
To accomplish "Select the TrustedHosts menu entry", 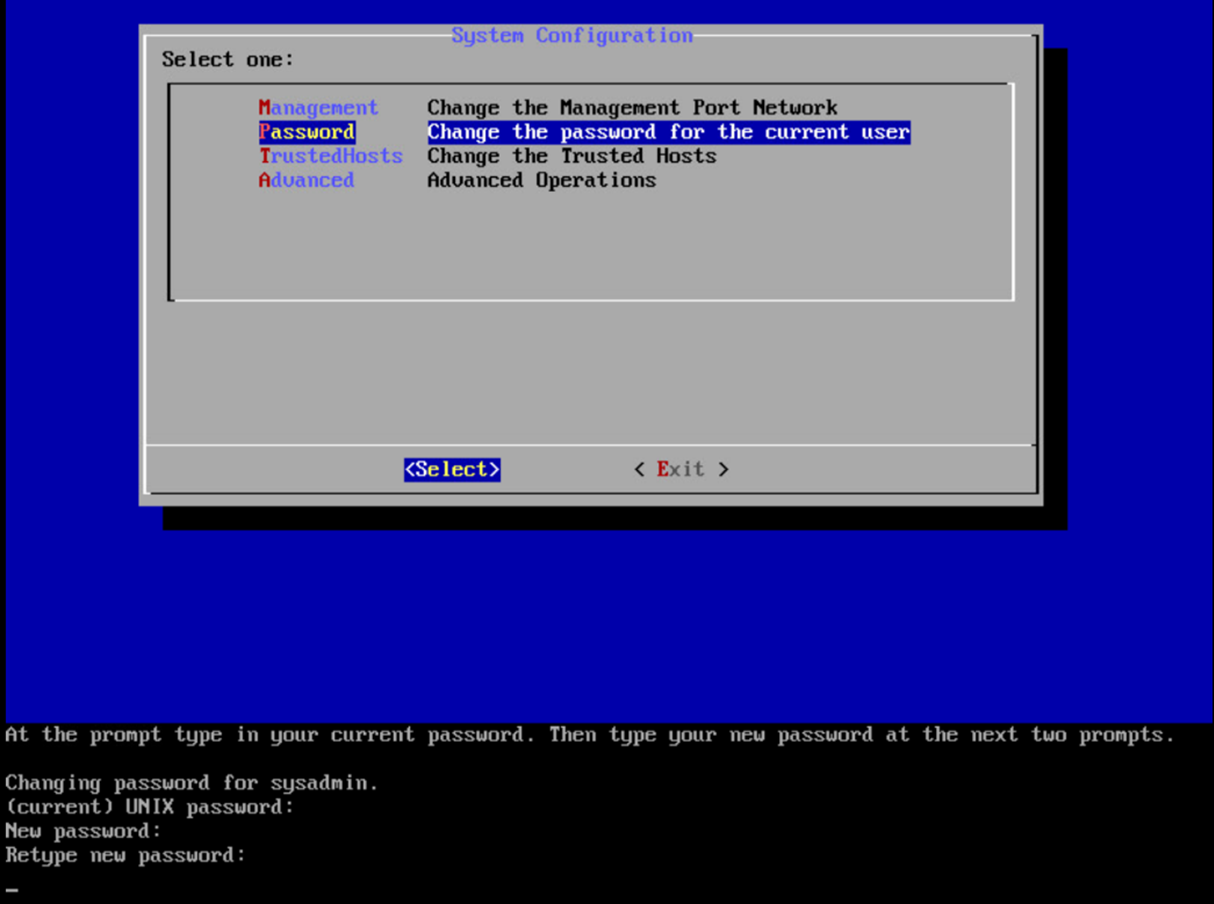I will (331, 156).
